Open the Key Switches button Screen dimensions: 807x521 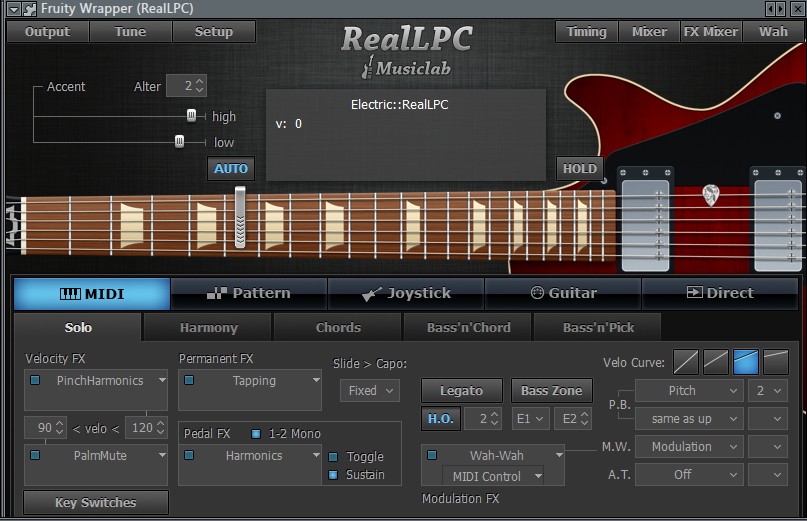[x=96, y=502]
